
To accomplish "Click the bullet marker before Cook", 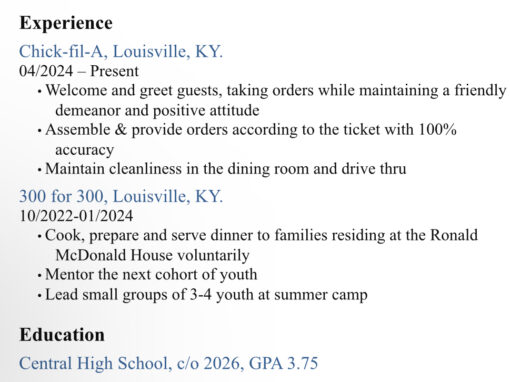I will 40,236.
